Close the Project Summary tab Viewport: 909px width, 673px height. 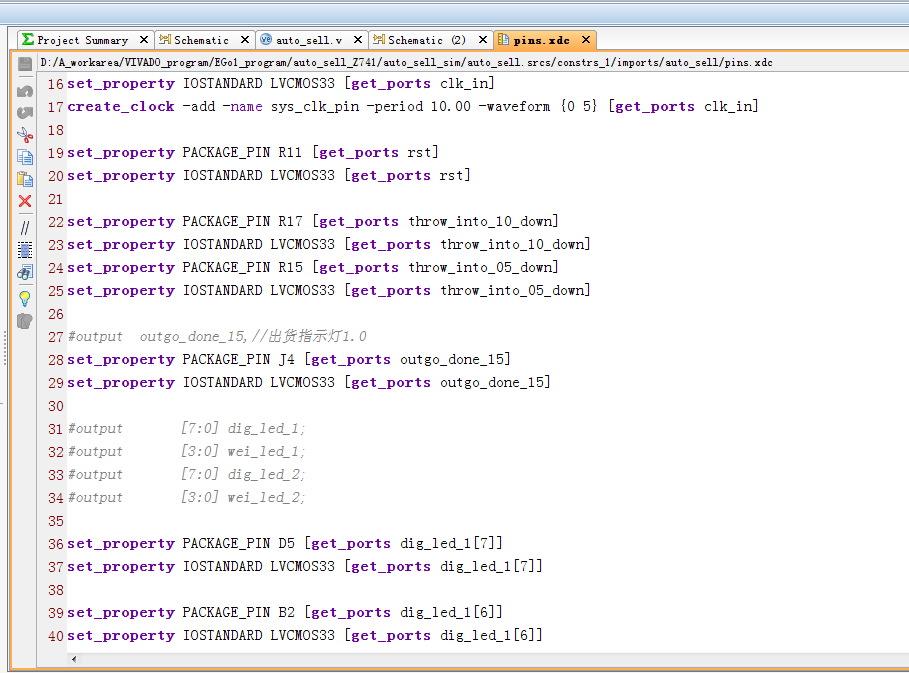(144, 39)
